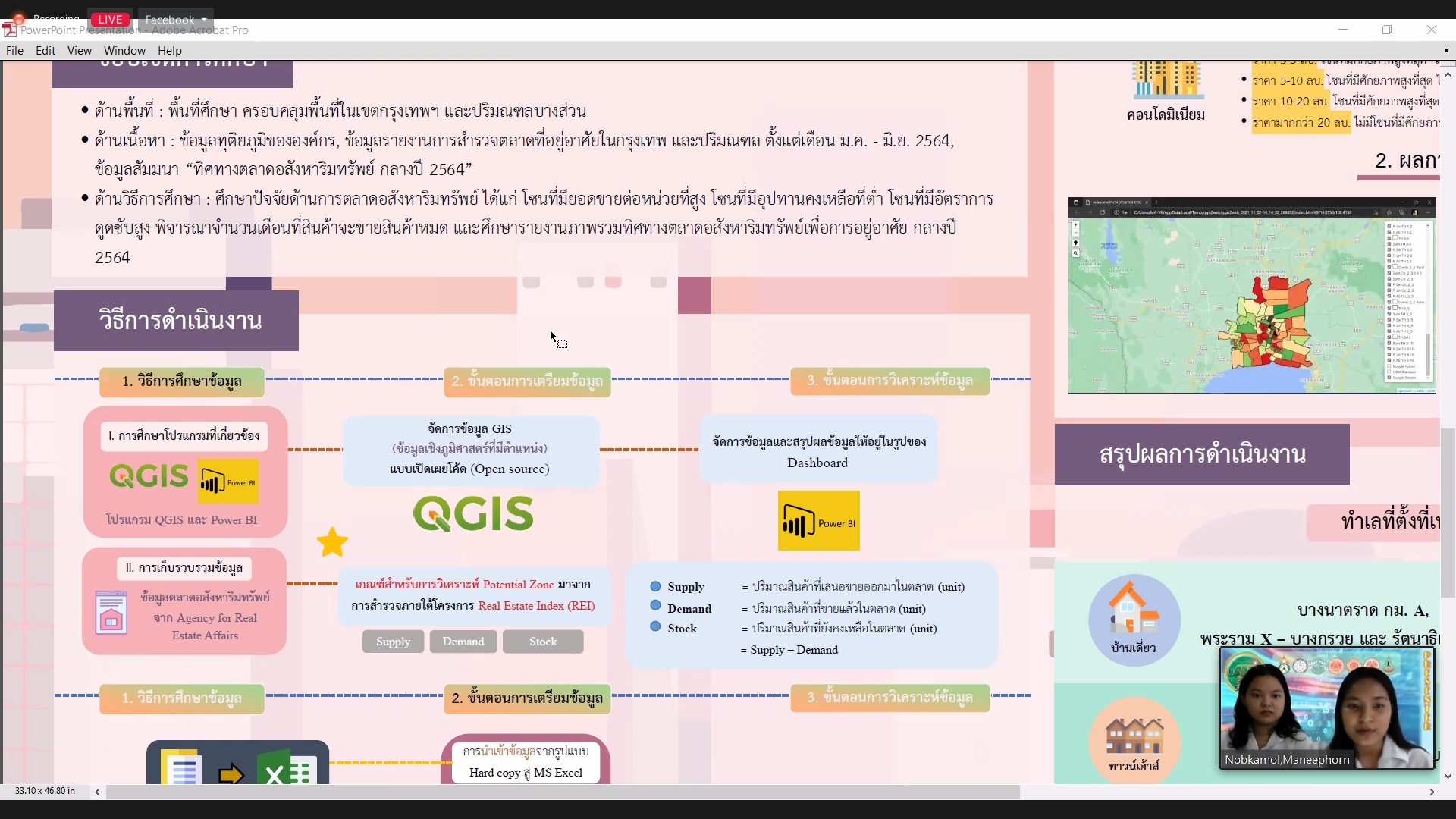This screenshot has width=1456, height=819.
Task: Click the vertical scrollbar up arrow
Action: 1448,76
